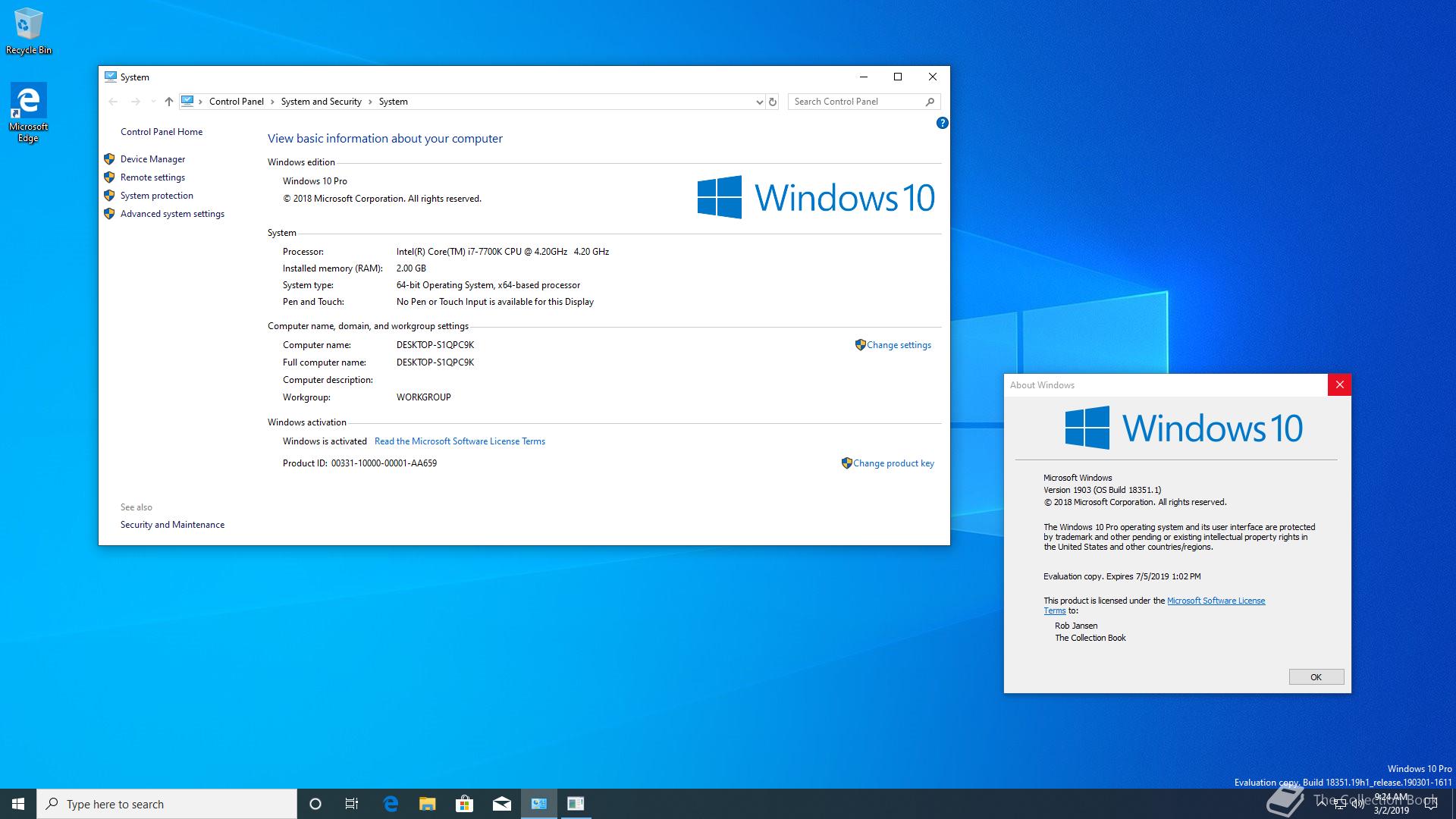
Task: Select Control Panel breadcrumb item
Action: coord(237,102)
